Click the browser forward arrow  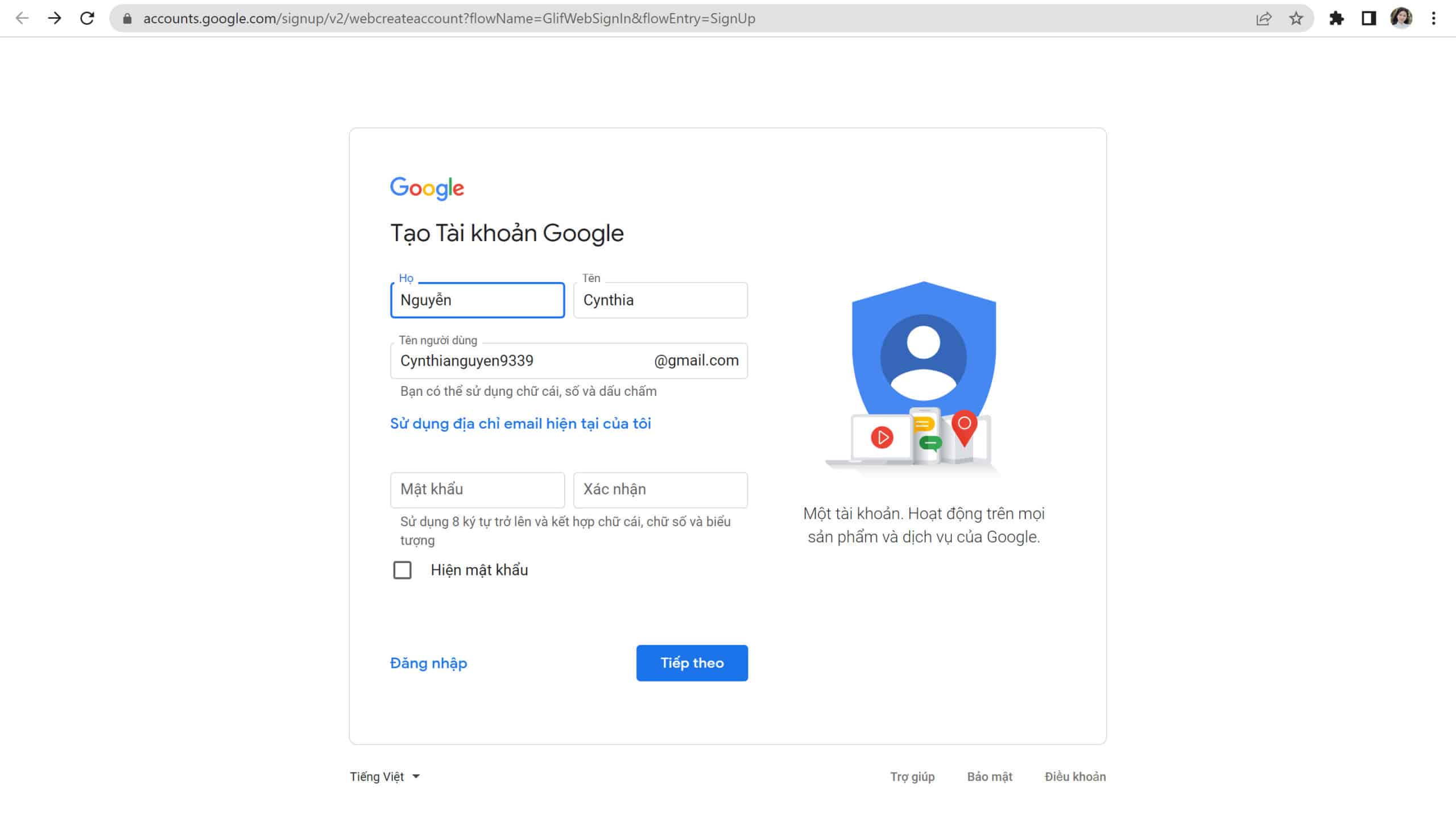pos(55,18)
